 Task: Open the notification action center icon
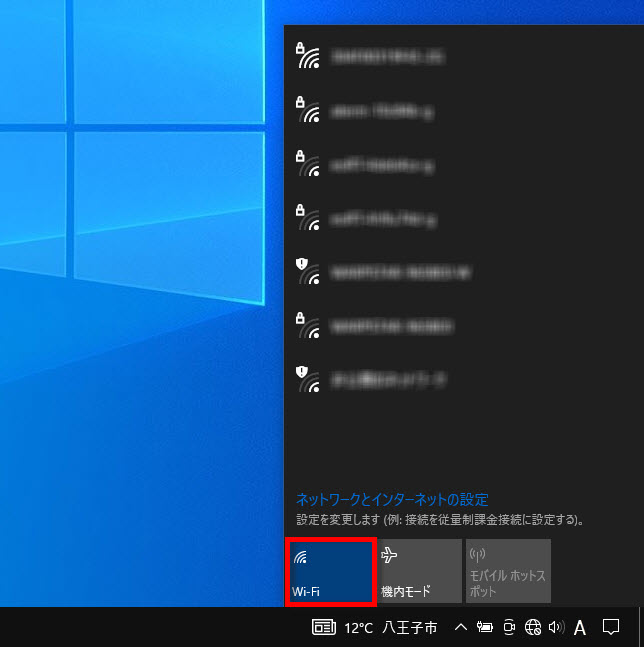tap(612, 628)
